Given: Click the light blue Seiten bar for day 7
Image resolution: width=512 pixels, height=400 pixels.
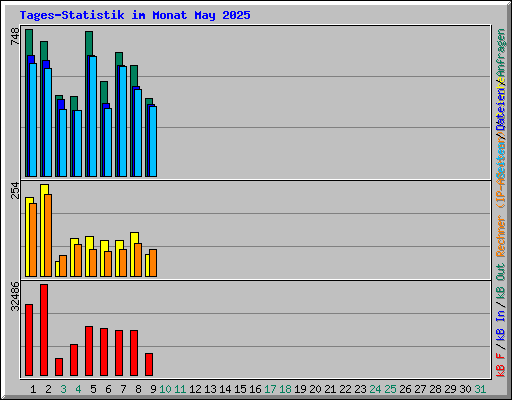Looking at the screenshot, I should [x=123, y=121].
